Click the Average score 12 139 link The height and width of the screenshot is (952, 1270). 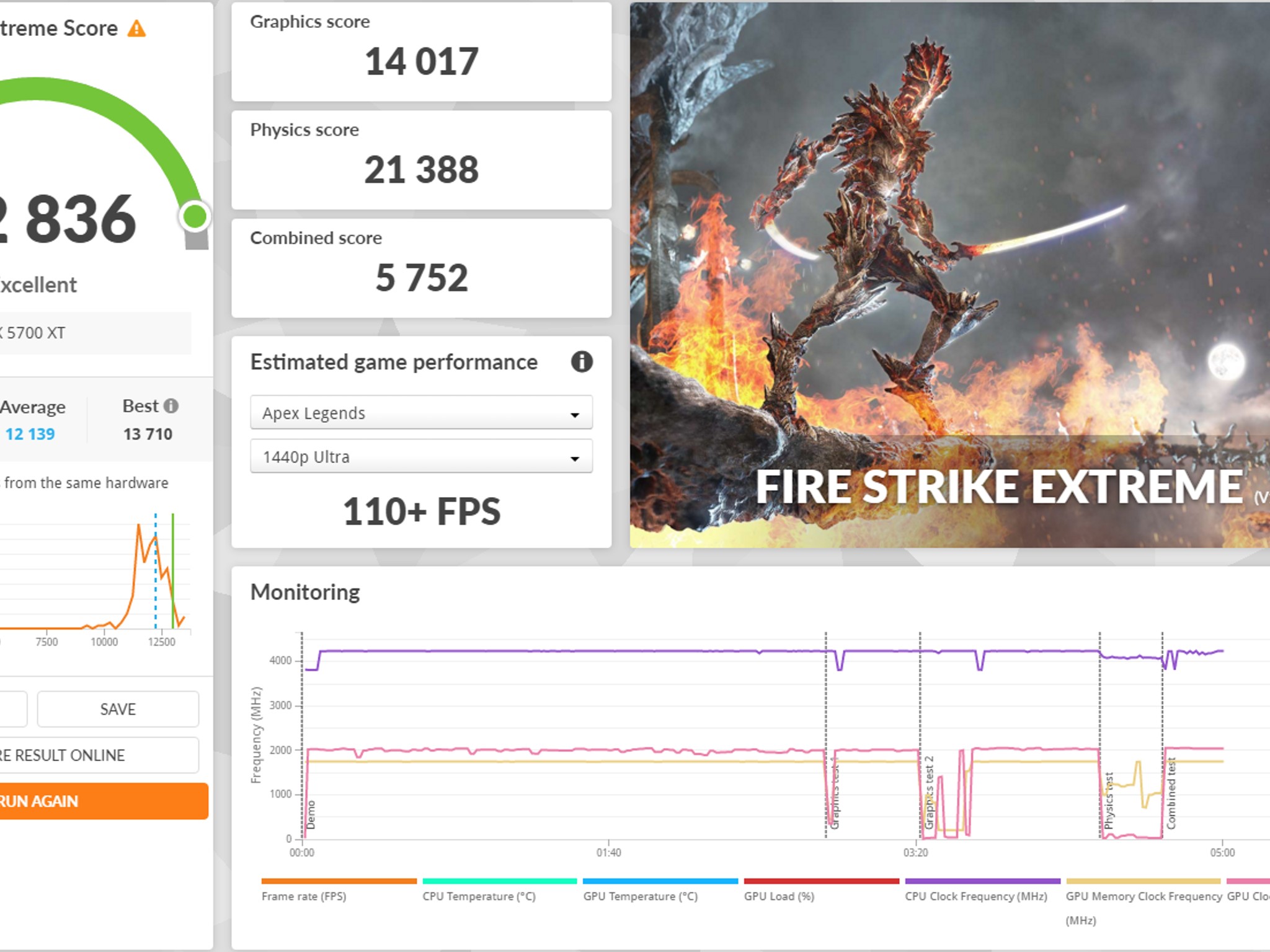[29, 434]
